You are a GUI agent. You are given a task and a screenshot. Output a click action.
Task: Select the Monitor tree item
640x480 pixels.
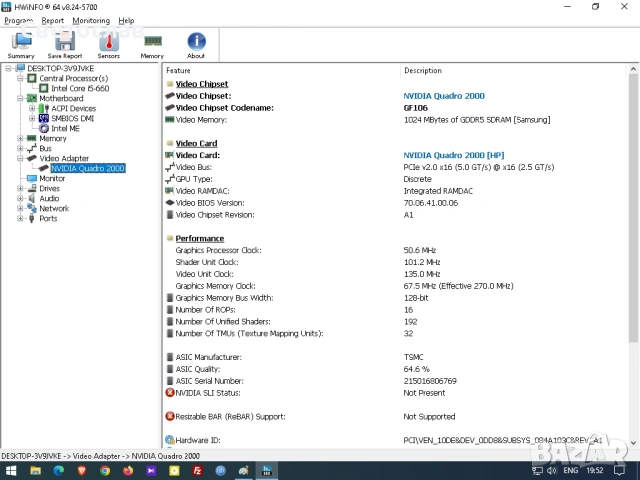52,178
